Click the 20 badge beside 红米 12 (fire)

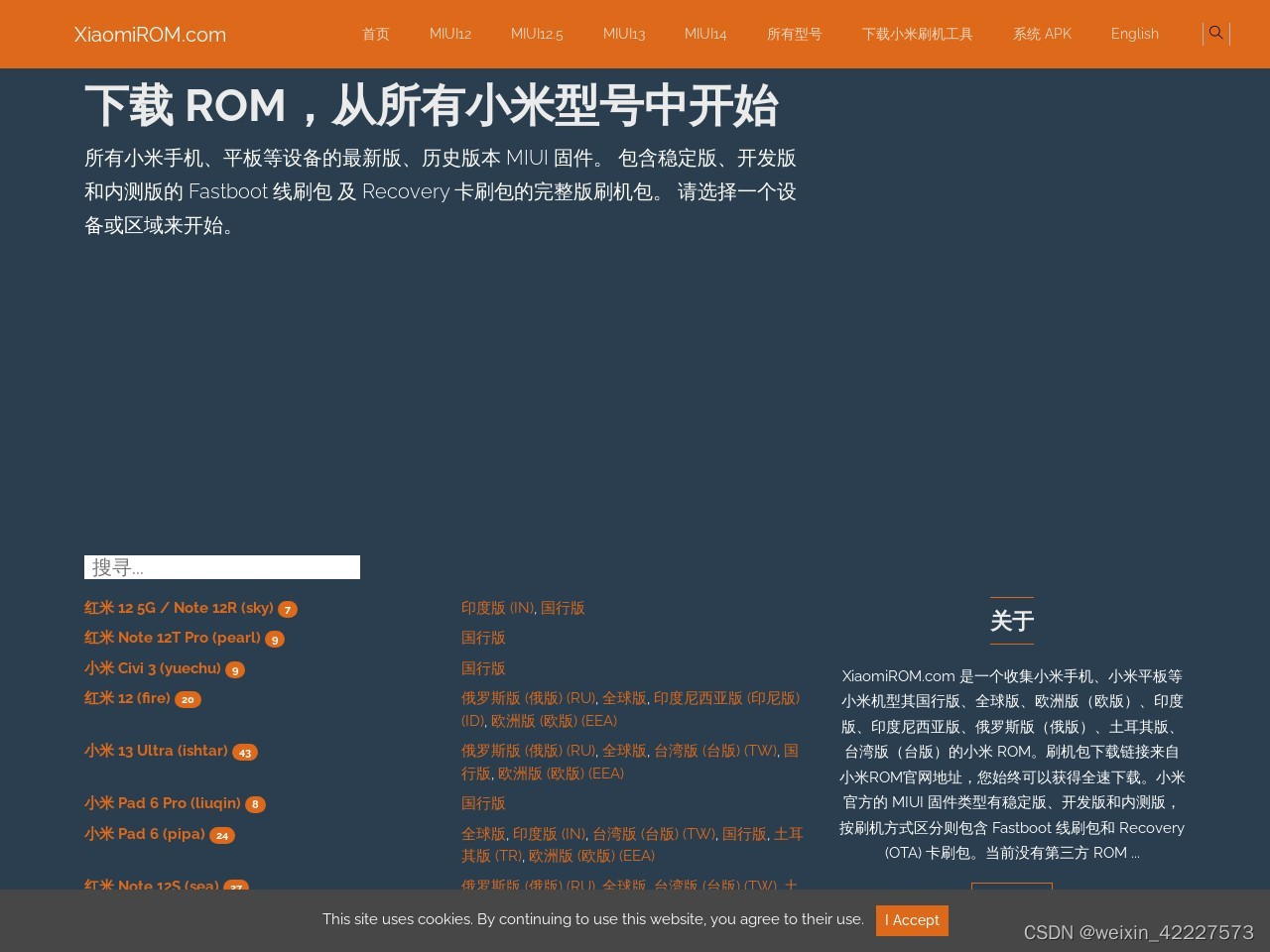[x=188, y=700]
